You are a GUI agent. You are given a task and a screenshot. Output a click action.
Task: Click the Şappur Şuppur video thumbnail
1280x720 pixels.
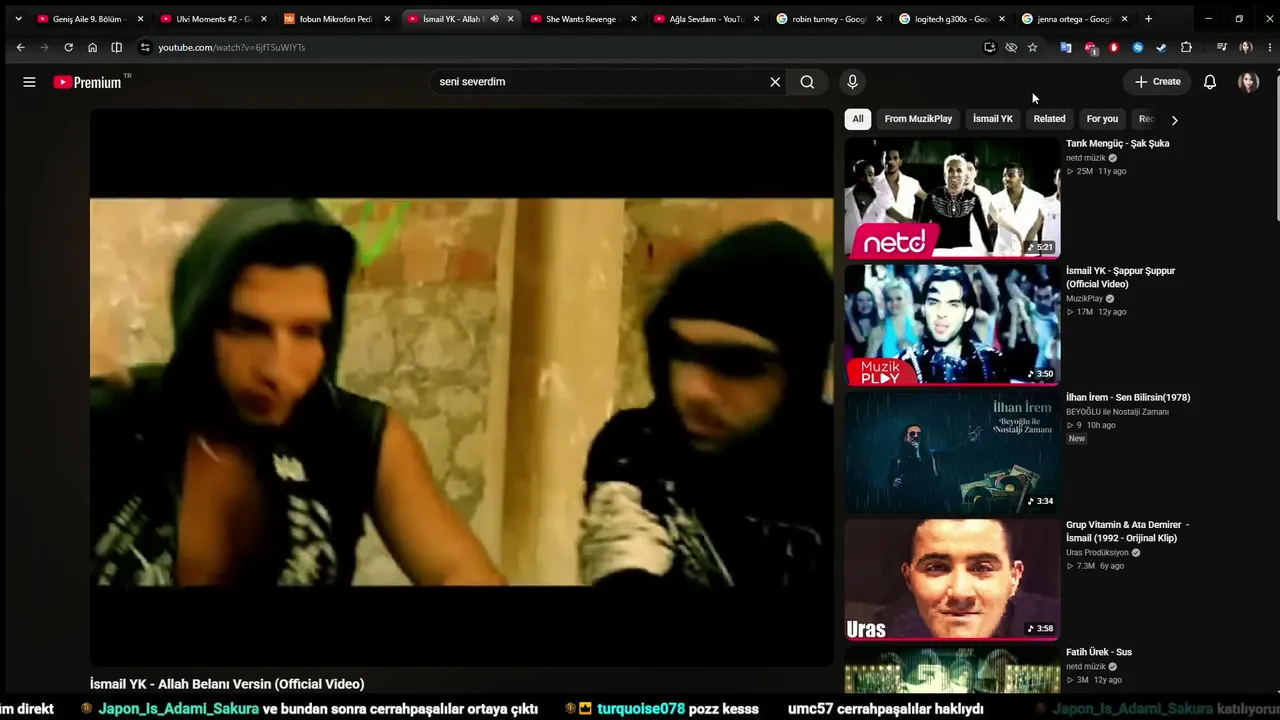(x=952, y=324)
